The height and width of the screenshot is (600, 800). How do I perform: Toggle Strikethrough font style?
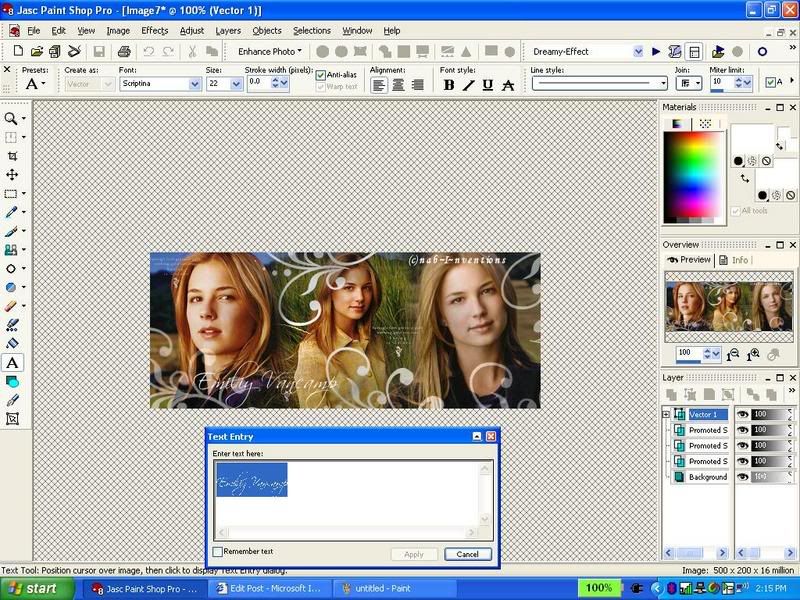[x=508, y=85]
